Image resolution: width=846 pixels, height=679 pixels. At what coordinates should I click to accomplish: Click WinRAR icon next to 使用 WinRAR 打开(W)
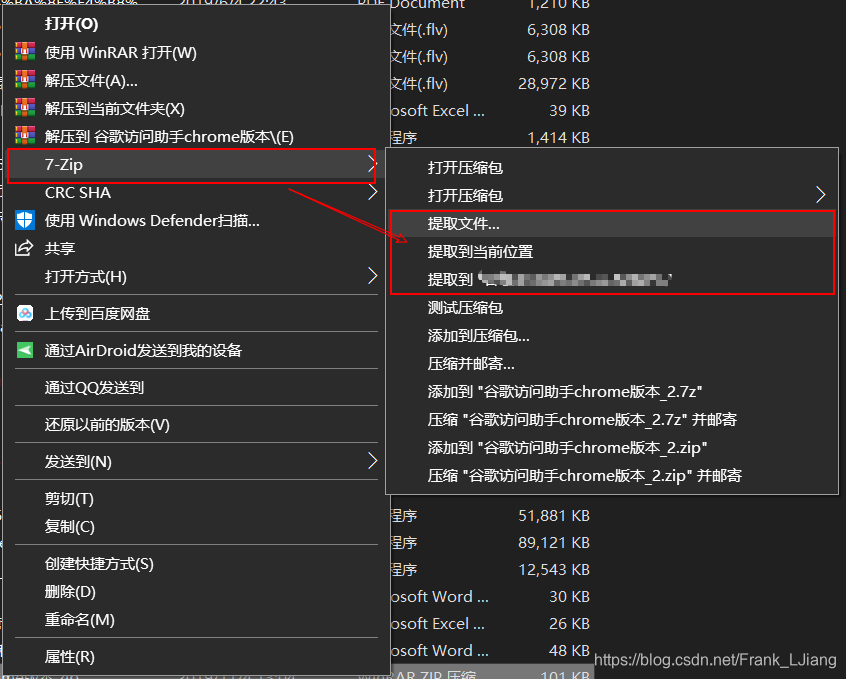click(x=25, y=52)
